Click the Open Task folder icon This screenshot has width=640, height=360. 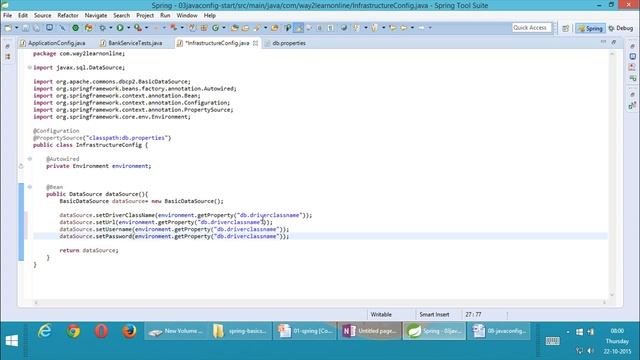(245, 28)
